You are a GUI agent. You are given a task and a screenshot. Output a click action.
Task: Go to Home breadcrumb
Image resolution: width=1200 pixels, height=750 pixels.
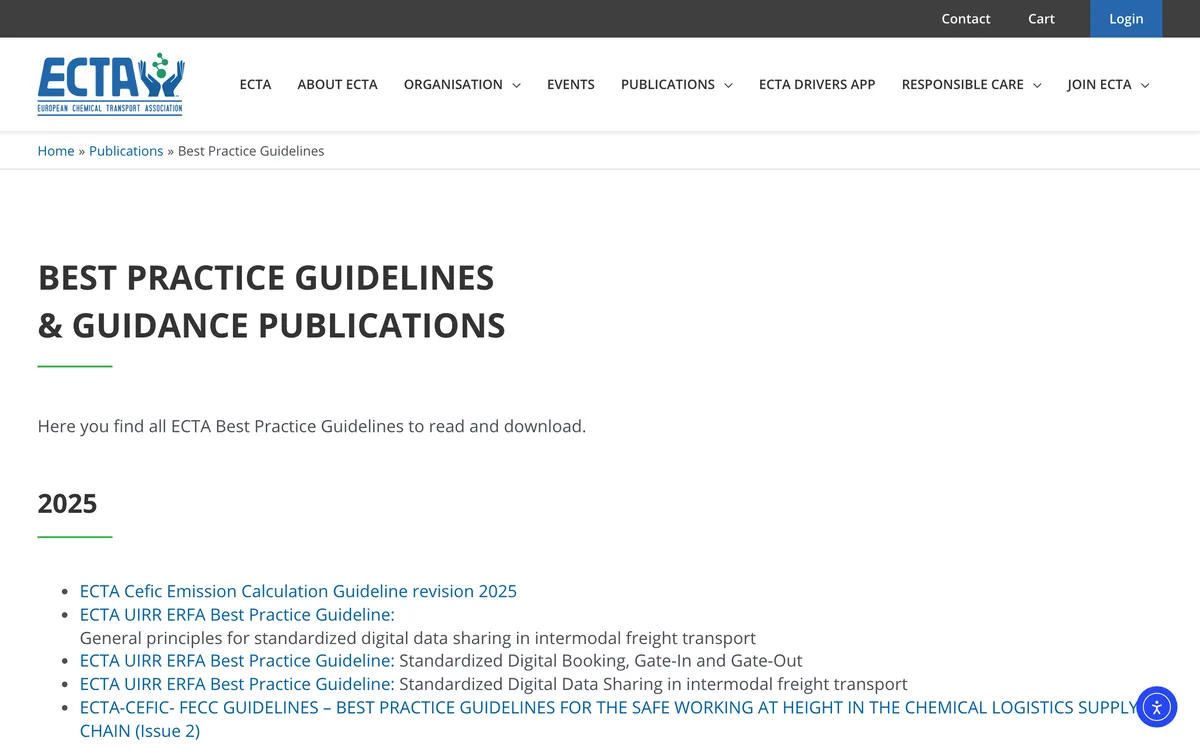pyautogui.click(x=56, y=151)
